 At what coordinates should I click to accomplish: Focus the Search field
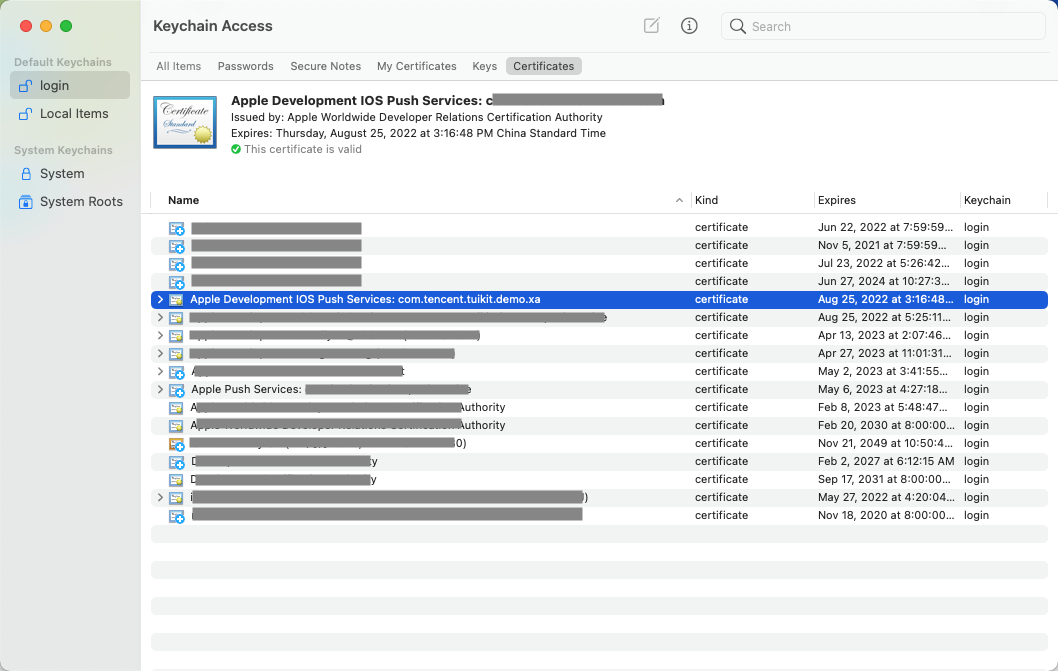883,26
